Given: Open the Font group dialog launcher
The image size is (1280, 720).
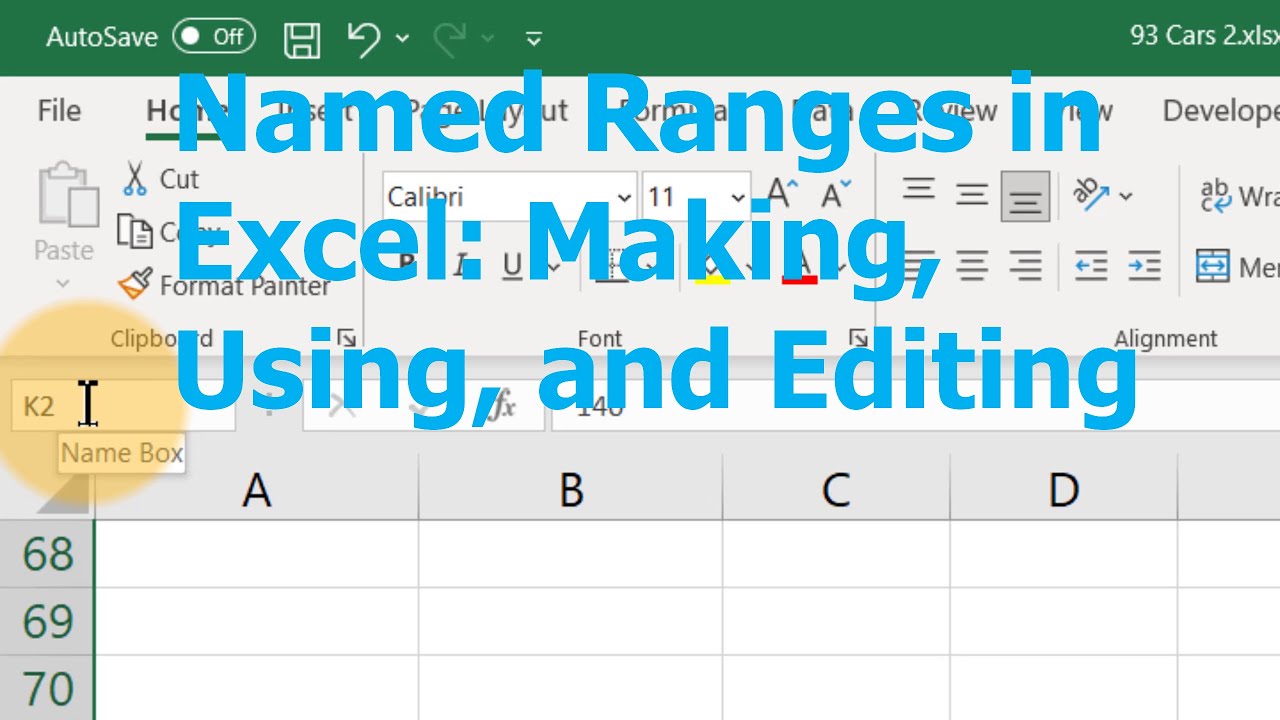Looking at the screenshot, I should pyautogui.click(x=858, y=338).
